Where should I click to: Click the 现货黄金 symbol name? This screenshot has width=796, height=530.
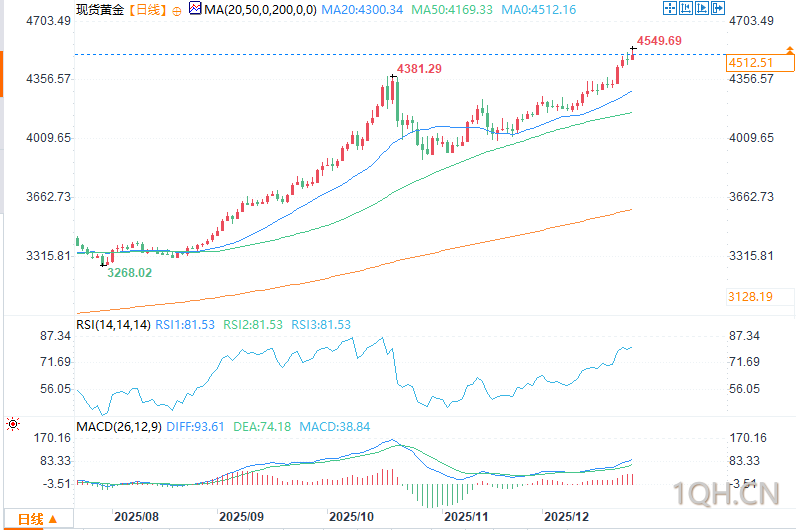click(100, 10)
